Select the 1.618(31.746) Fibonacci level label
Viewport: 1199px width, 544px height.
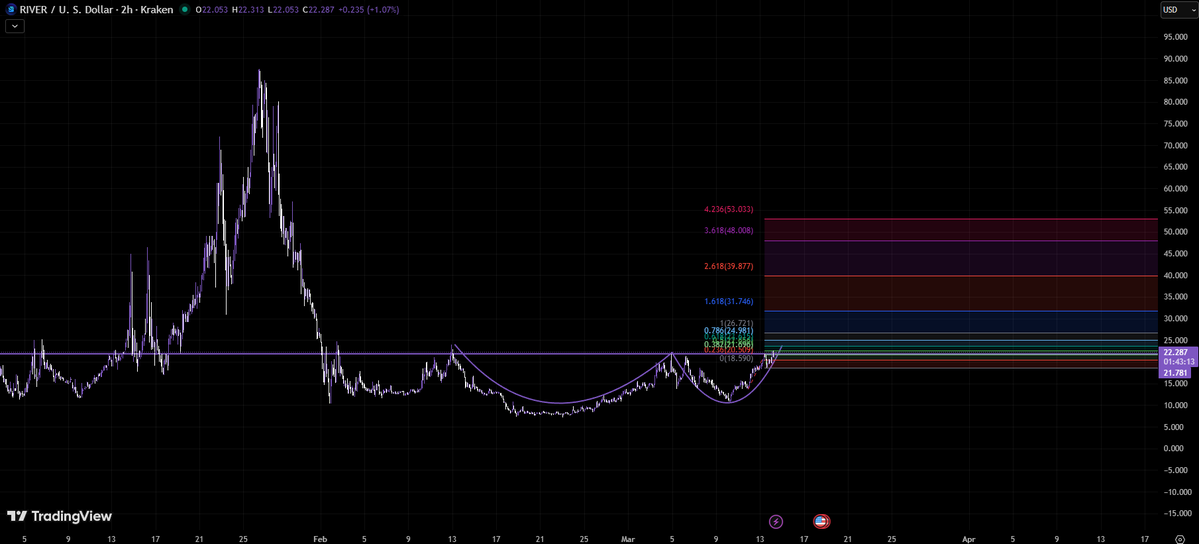click(x=729, y=301)
